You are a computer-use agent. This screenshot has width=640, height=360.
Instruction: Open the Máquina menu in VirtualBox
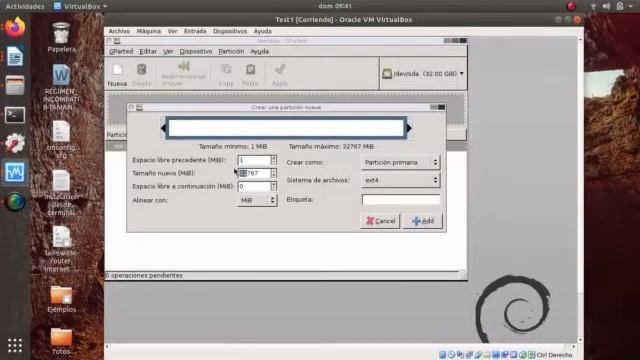(x=149, y=31)
